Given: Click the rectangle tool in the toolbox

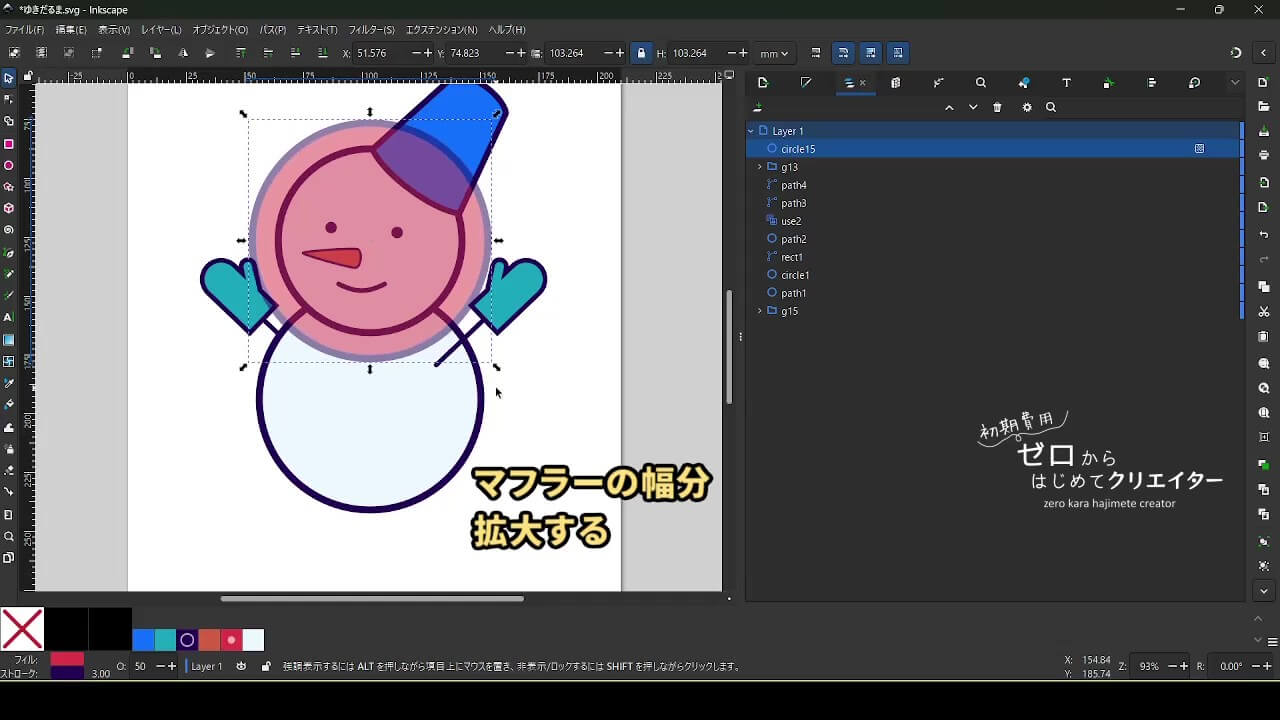Looking at the screenshot, I should 9,144.
